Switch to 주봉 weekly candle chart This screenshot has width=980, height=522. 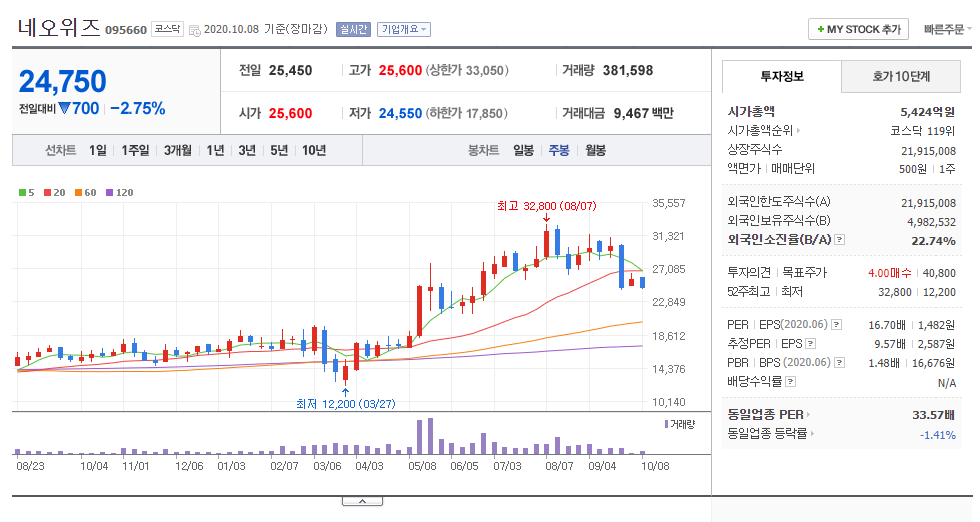click(559, 150)
